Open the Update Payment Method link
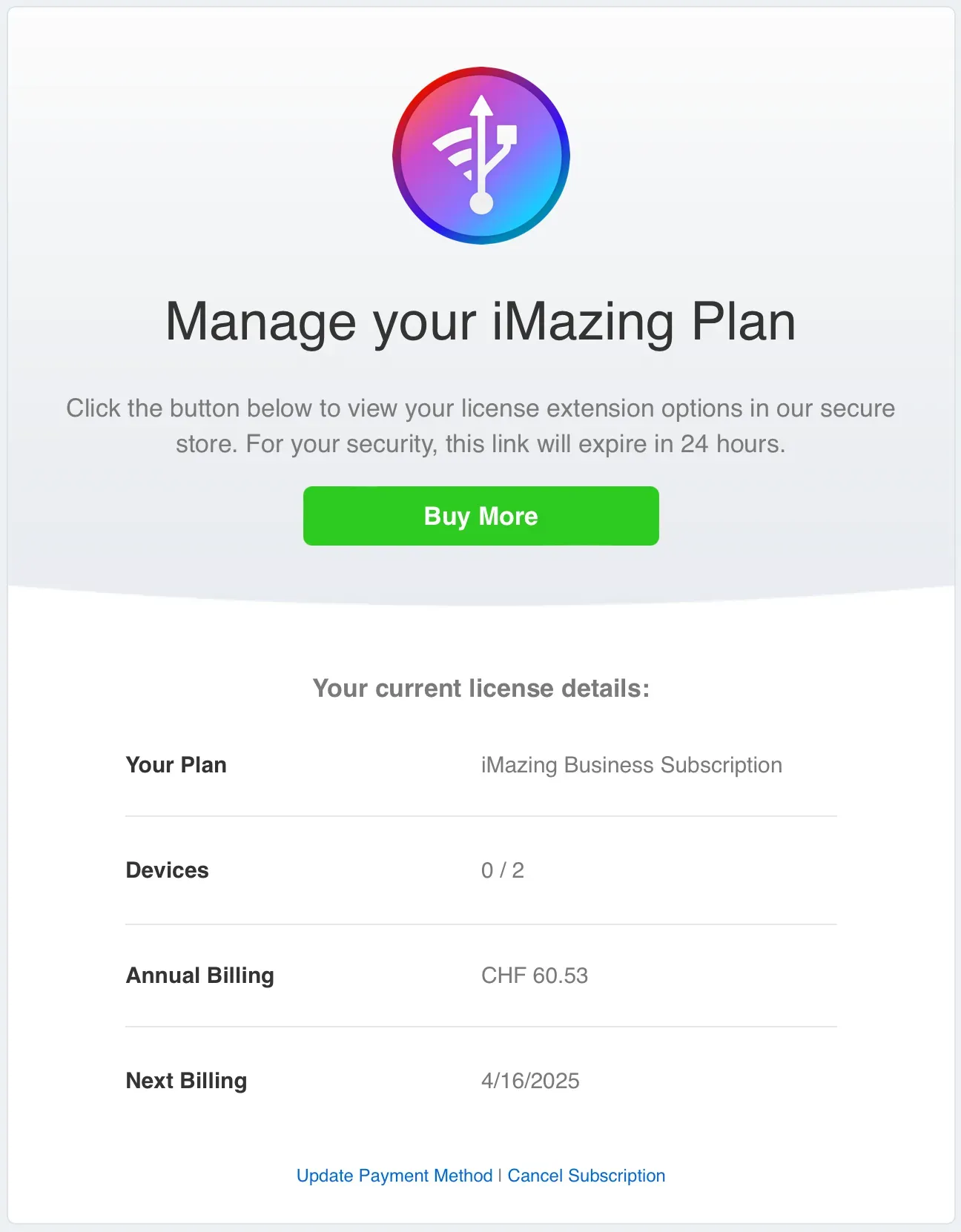The width and height of the screenshot is (961, 1232). pos(395,1176)
